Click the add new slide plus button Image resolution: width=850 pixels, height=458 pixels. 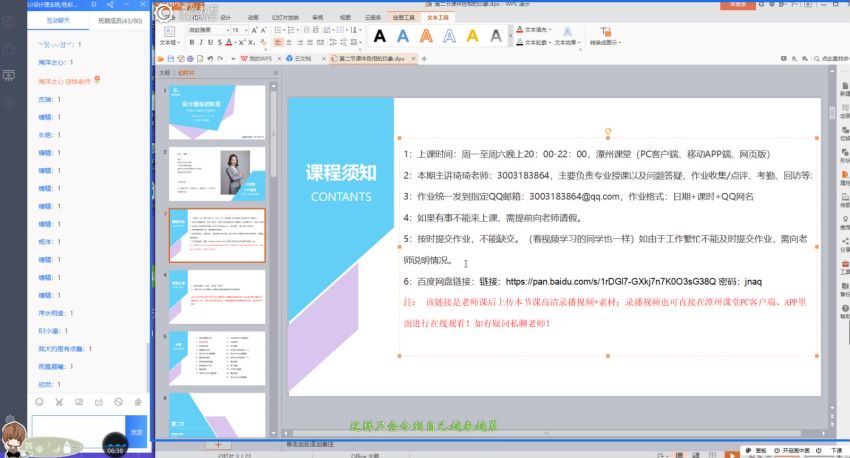pos(217,444)
